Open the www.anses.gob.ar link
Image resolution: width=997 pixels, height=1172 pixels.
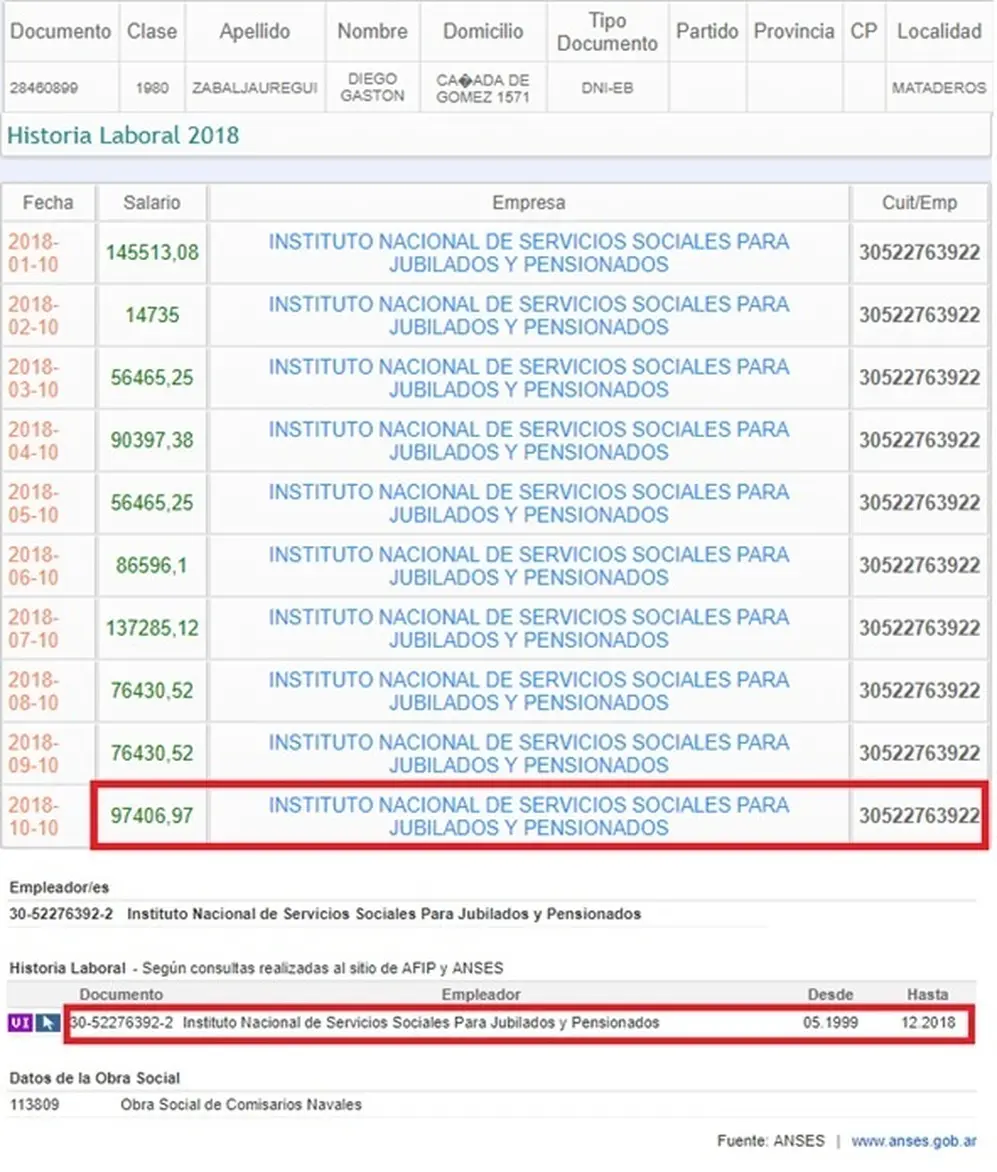tap(913, 1141)
